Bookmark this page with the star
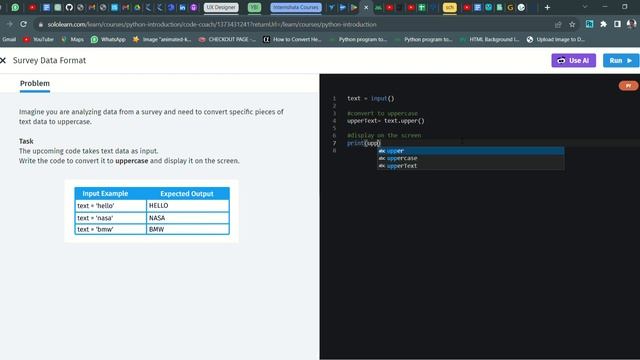640x360 pixels. (572, 24)
